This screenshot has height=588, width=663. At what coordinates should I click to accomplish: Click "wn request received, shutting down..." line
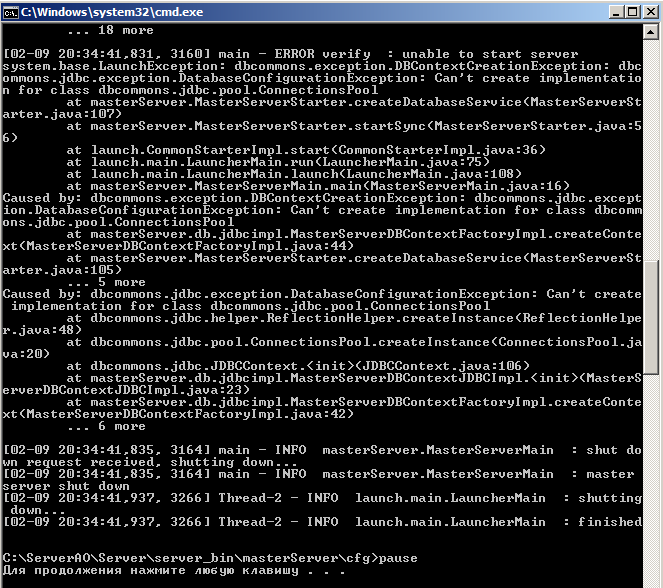tap(150, 462)
